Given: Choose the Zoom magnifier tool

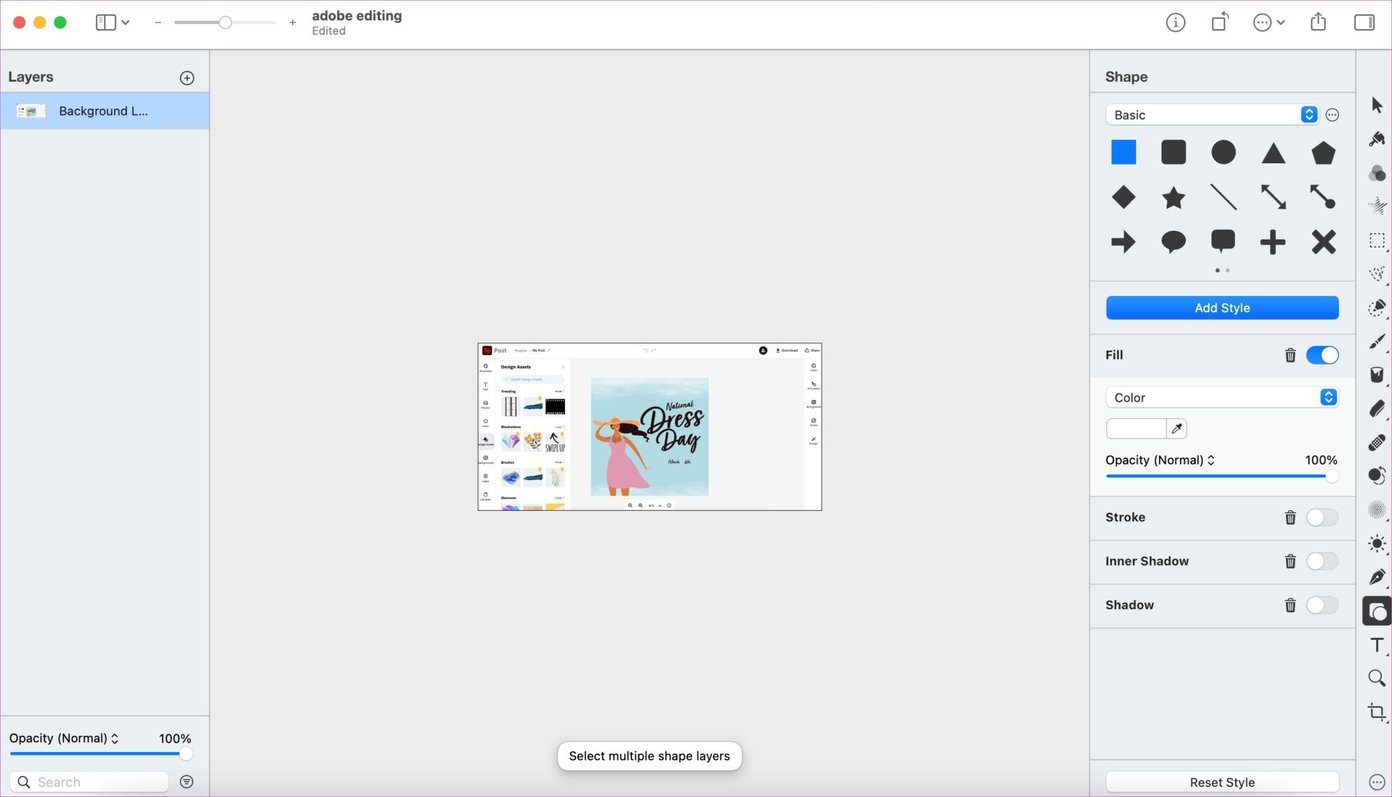Looking at the screenshot, I should pos(1377,678).
